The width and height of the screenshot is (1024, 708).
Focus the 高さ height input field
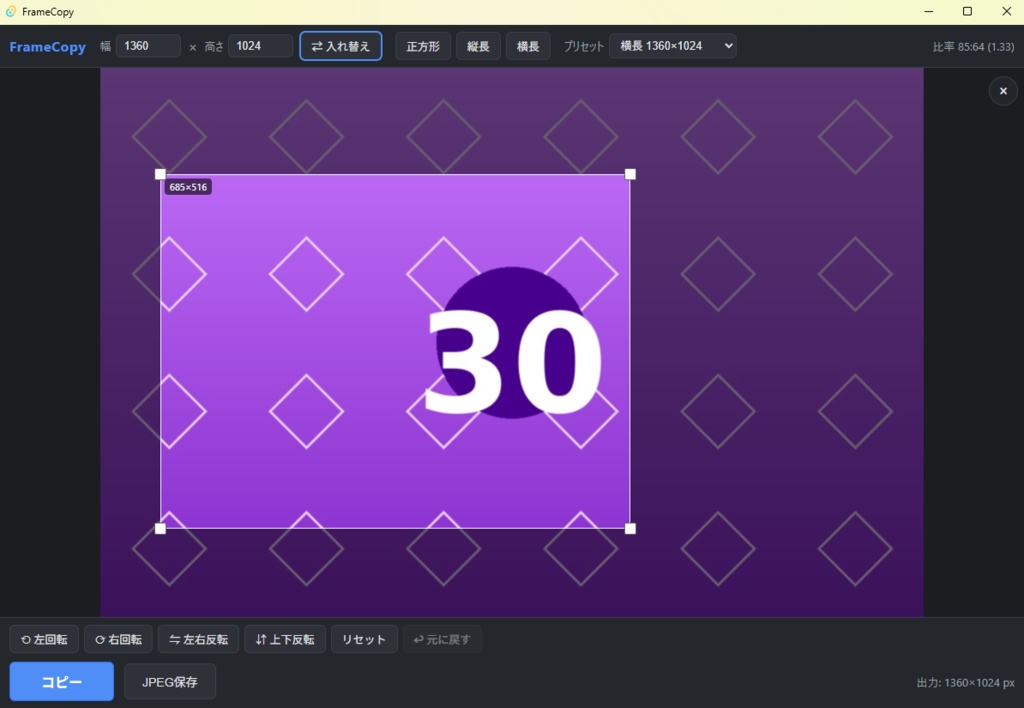pos(261,46)
